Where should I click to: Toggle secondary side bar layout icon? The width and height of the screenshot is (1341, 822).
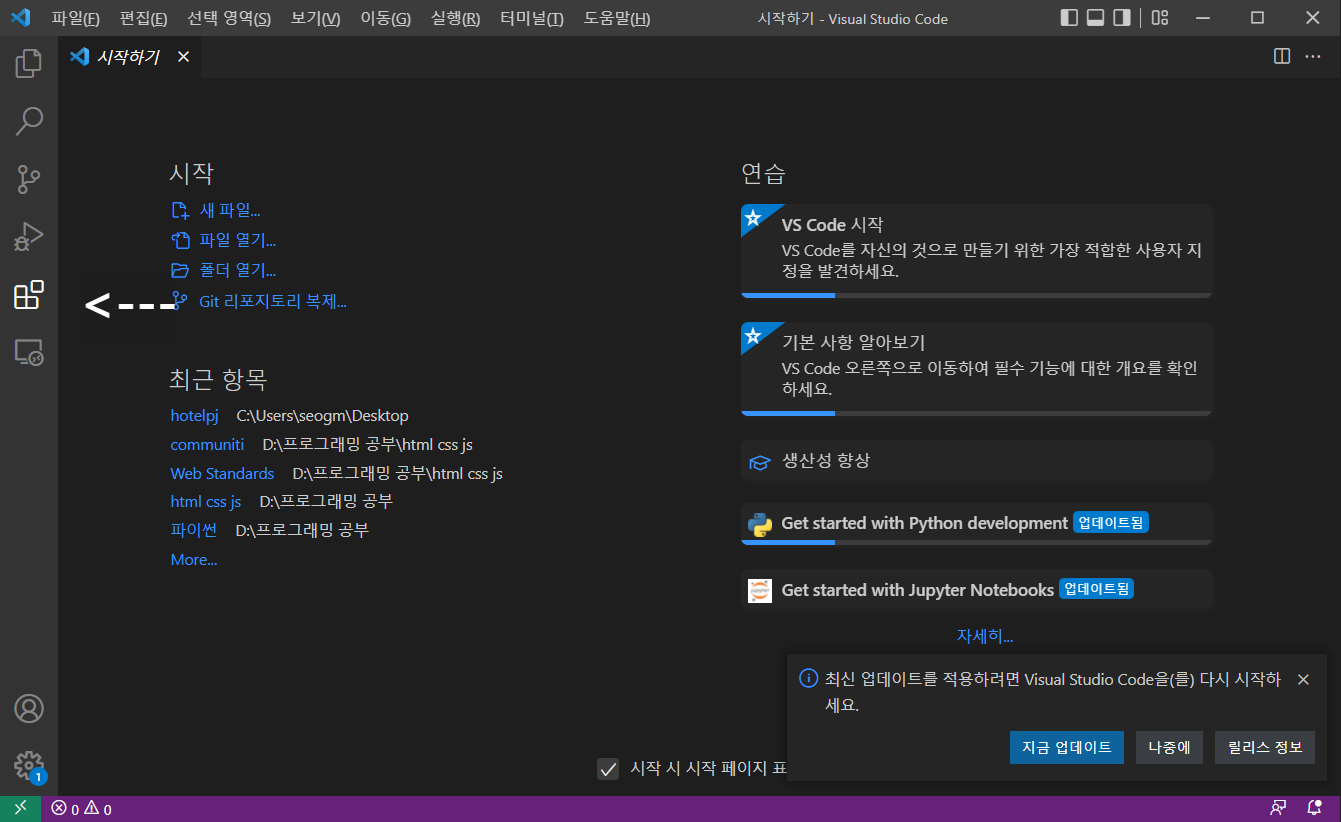tap(1122, 18)
